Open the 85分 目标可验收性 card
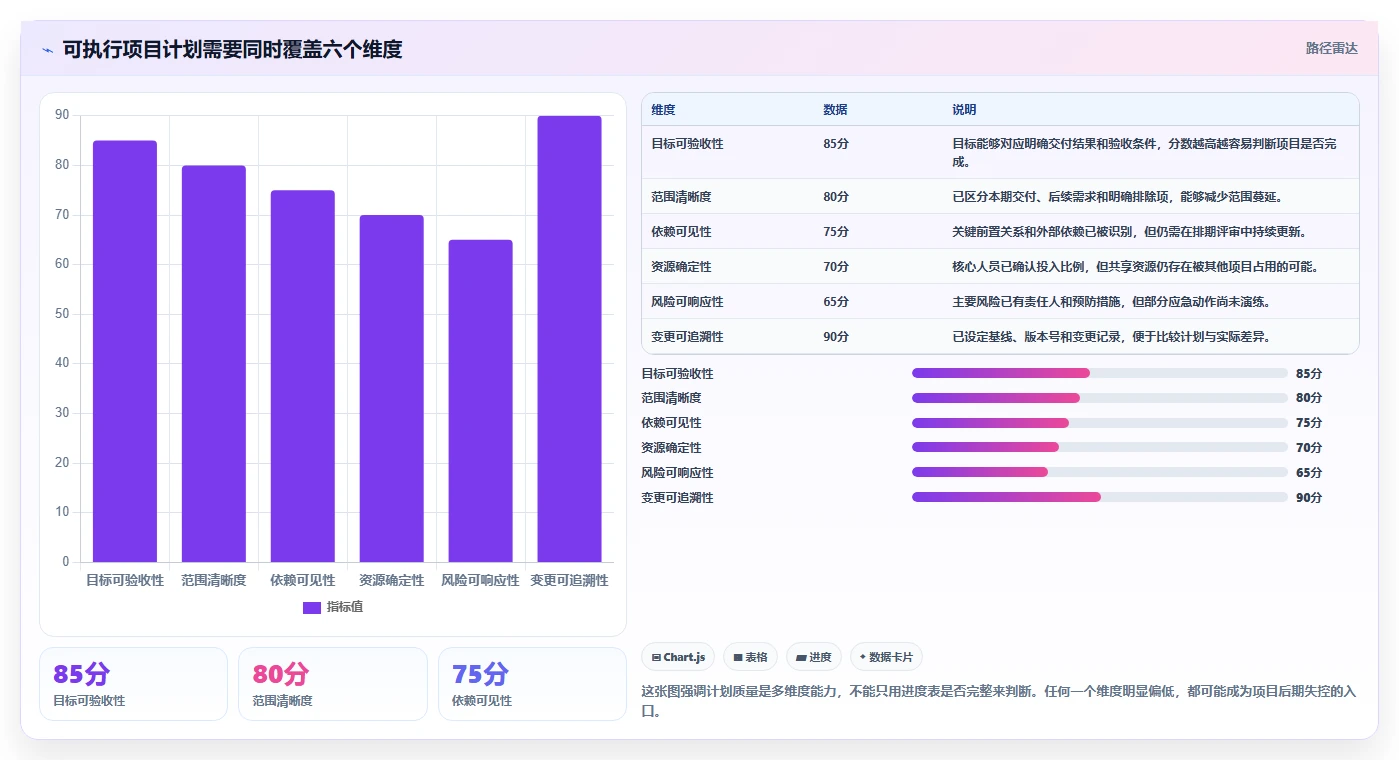The height and width of the screenshot is (760, 1399). [x=133, y=684]
